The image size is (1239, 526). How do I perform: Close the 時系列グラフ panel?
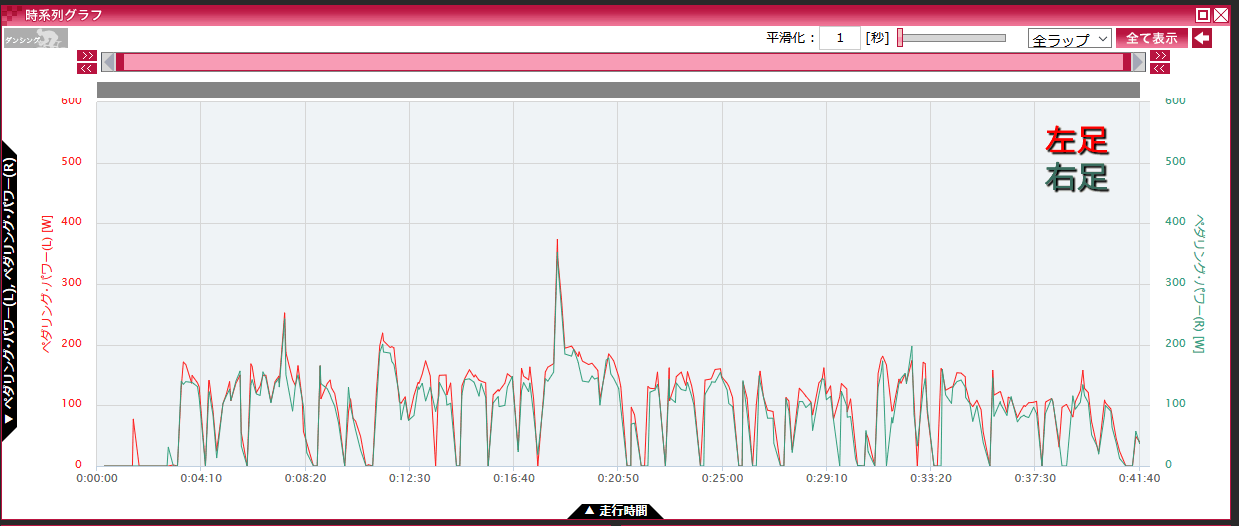[x=1221, y=15]
